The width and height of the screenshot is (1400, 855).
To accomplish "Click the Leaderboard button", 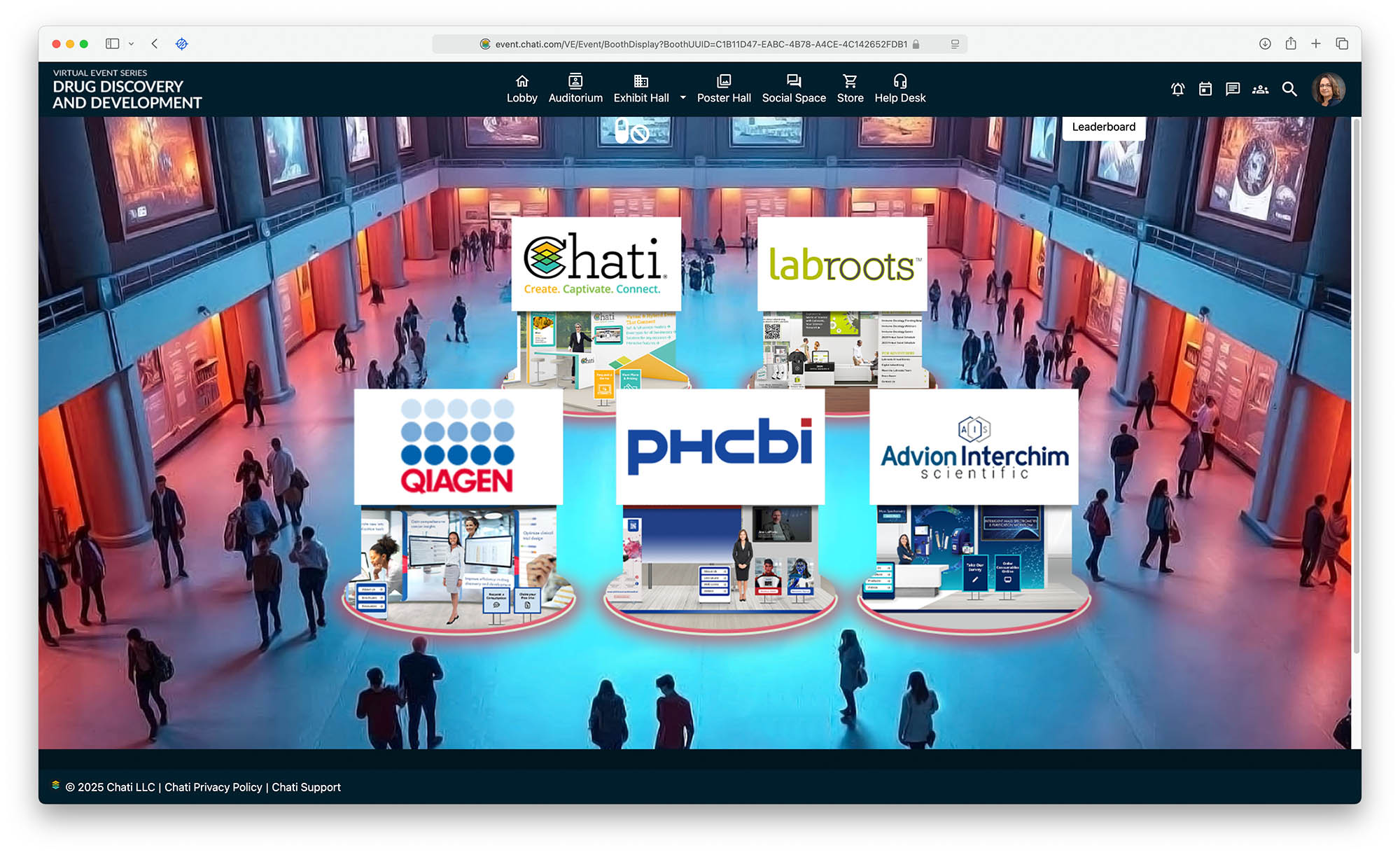I will [x=1103, y=127].
